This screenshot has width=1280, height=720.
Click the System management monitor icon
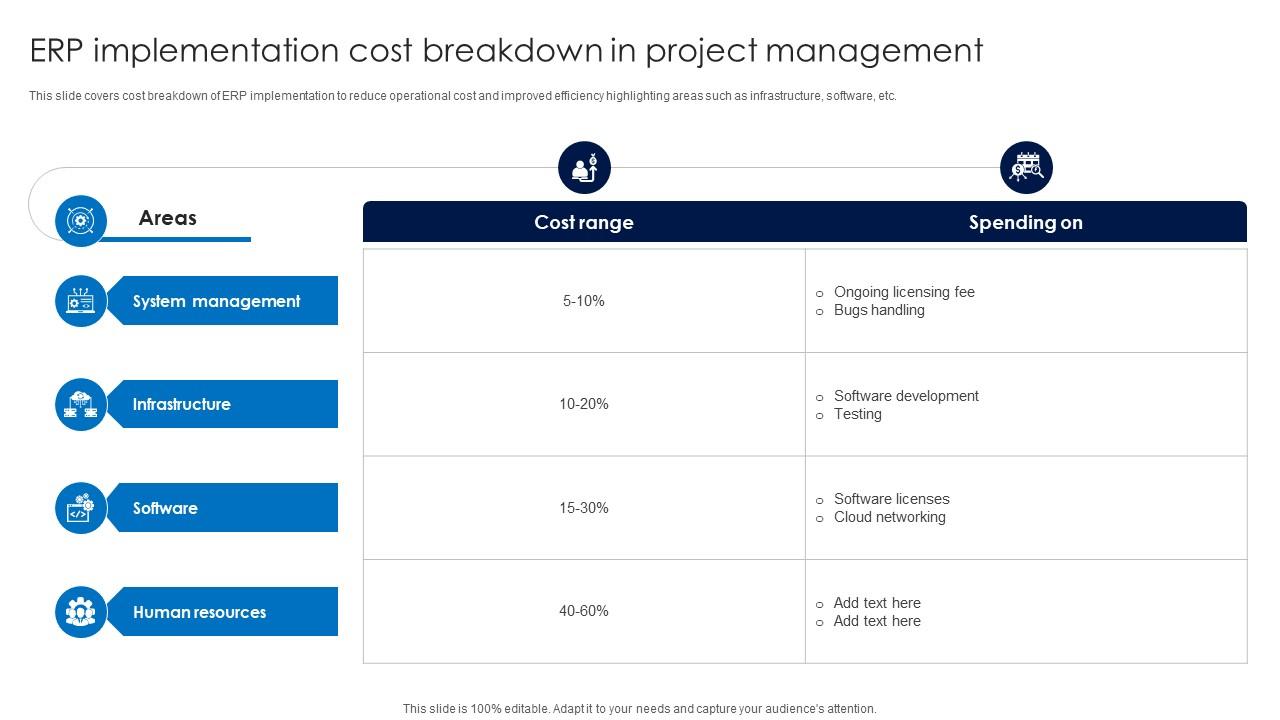(x=80, y=301)
